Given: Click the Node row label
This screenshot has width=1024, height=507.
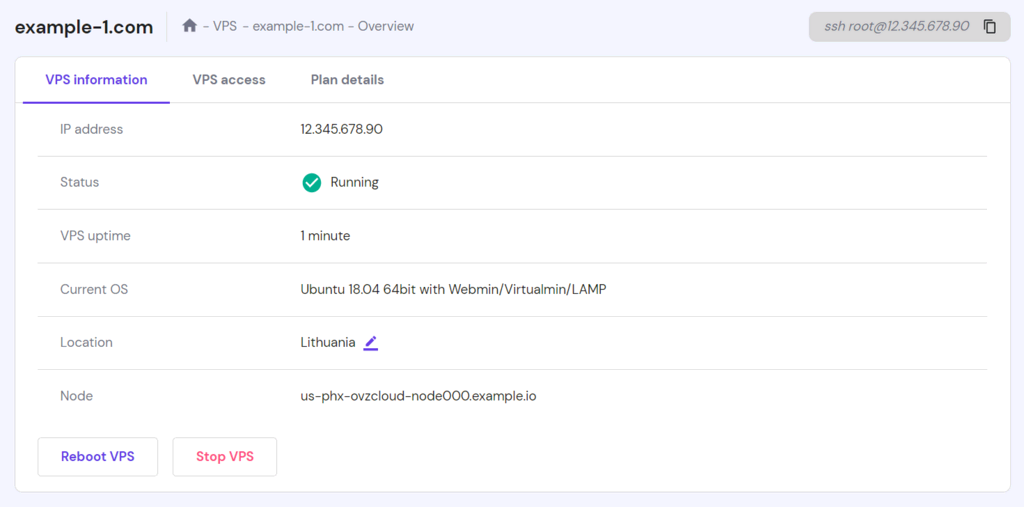Looking at the screenshot, I should 76,396.
